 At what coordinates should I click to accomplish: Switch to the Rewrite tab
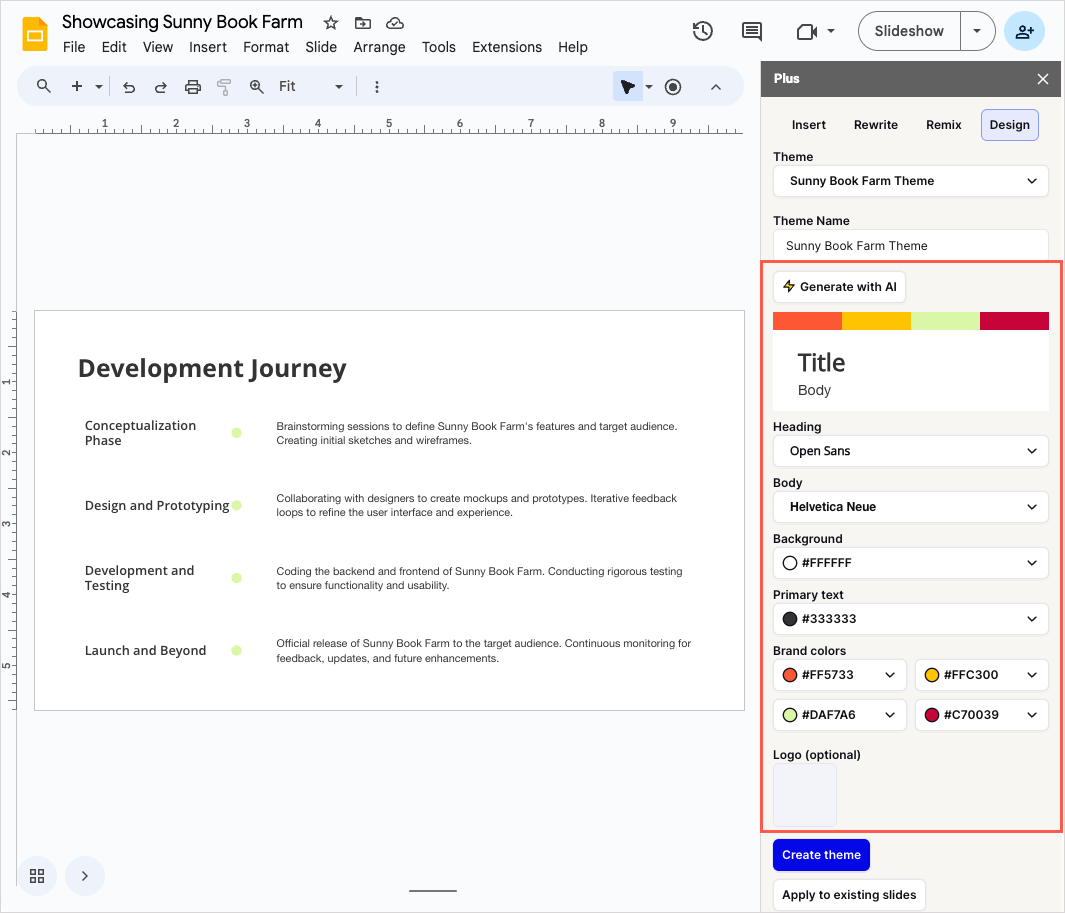click(x=876, y=125)
